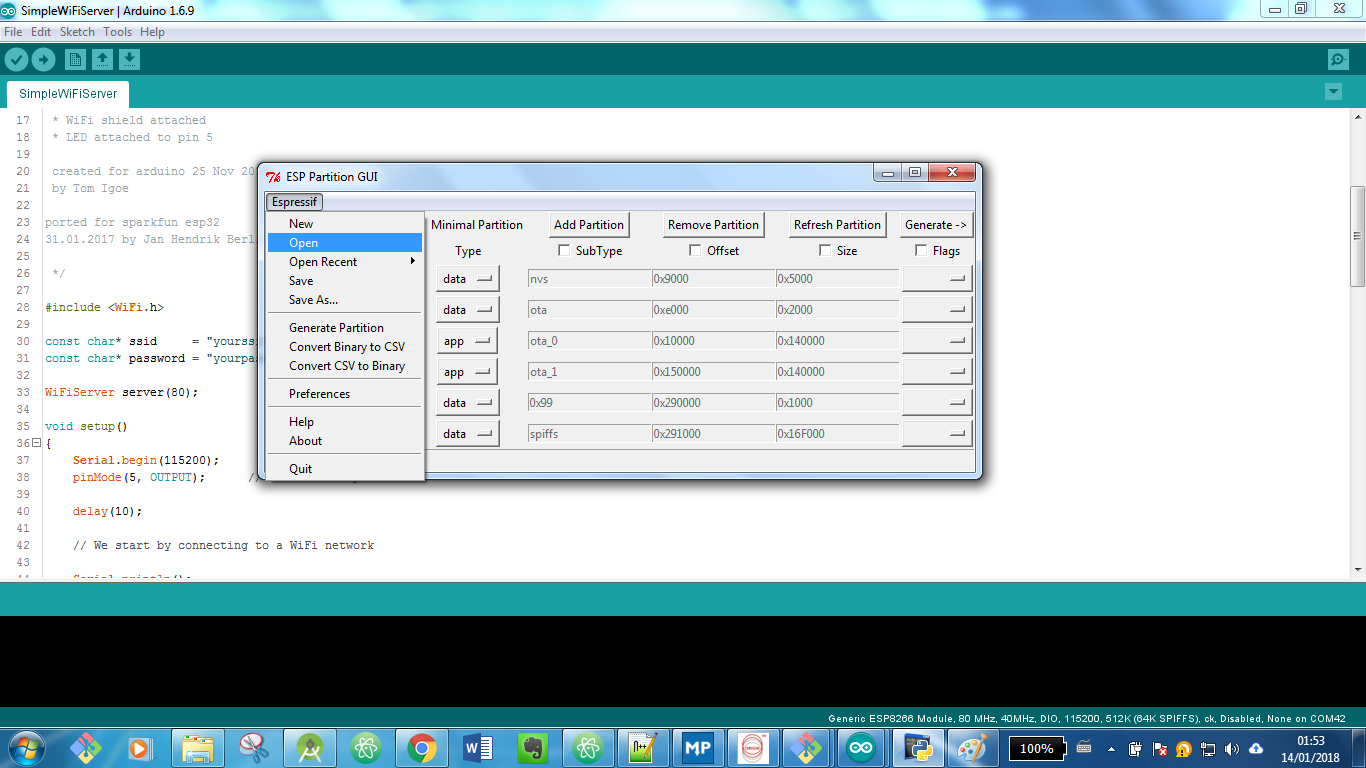1366x768 pixels.
Task: Click the Add Partition button
Action: tap(589, 225)
